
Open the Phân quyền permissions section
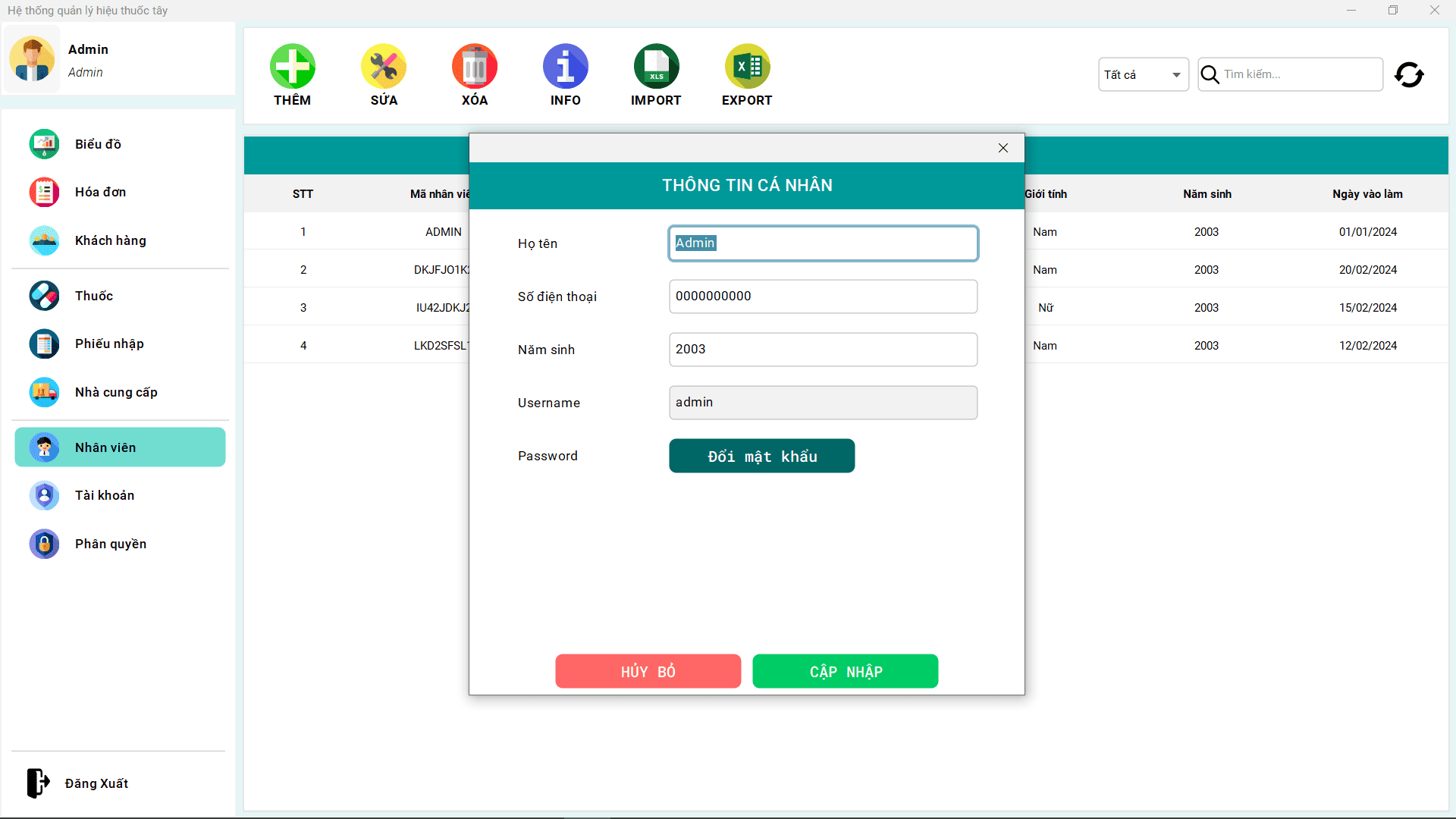[110, 544]
